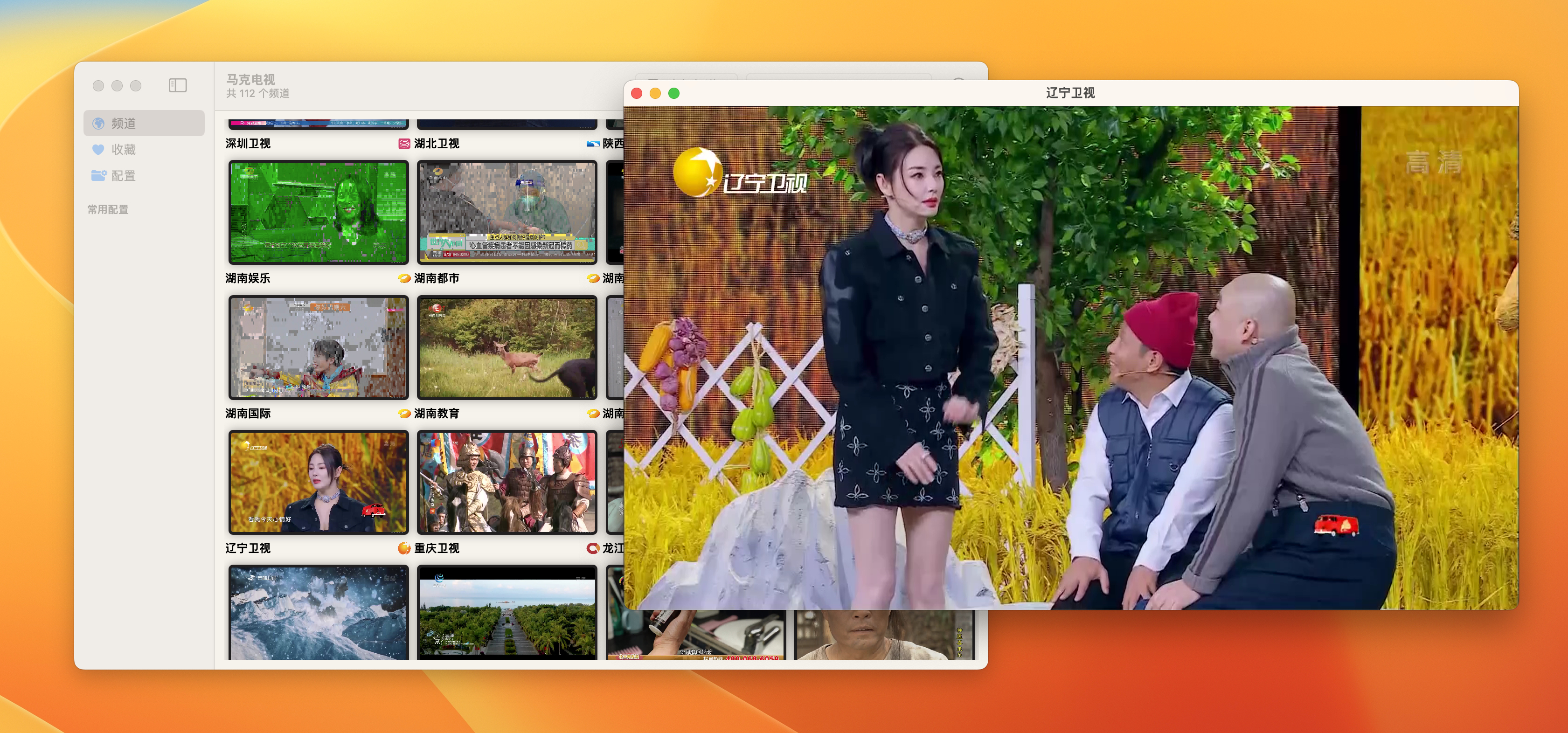The height and width of the screenshot is (733, 1568).
Task: Click the 辽宁卫视 channel name label
Action: (x=248, y=548)
